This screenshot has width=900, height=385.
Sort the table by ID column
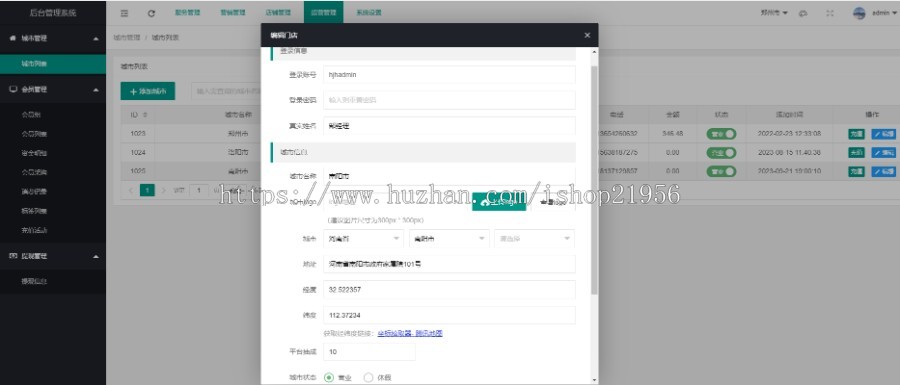(x=145, y=115)
